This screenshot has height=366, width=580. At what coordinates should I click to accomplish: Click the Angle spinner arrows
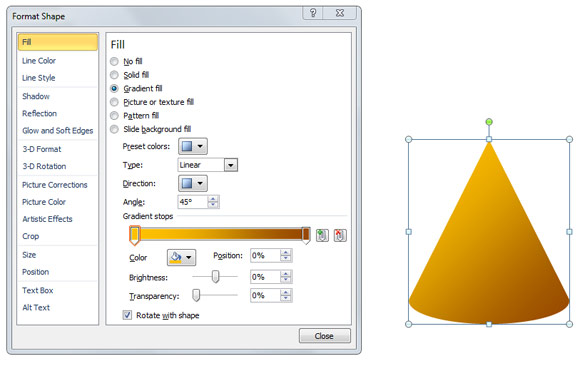pyautogui.click(x=213, y=202)
